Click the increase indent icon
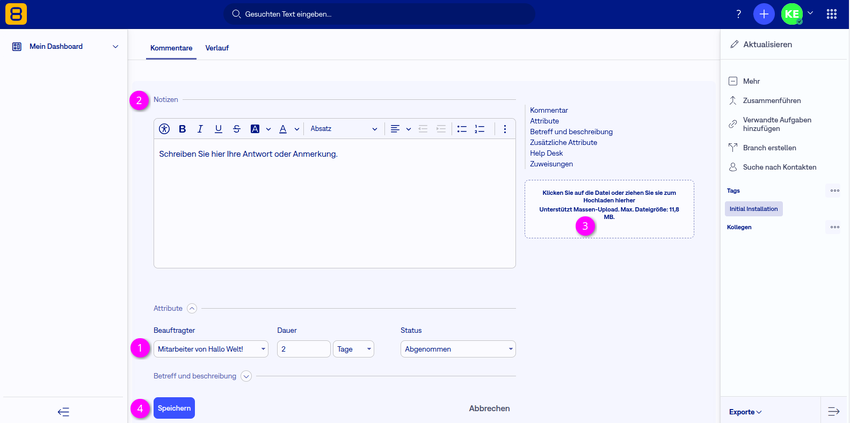Screen dimensions: 850x423 (441, 129)
